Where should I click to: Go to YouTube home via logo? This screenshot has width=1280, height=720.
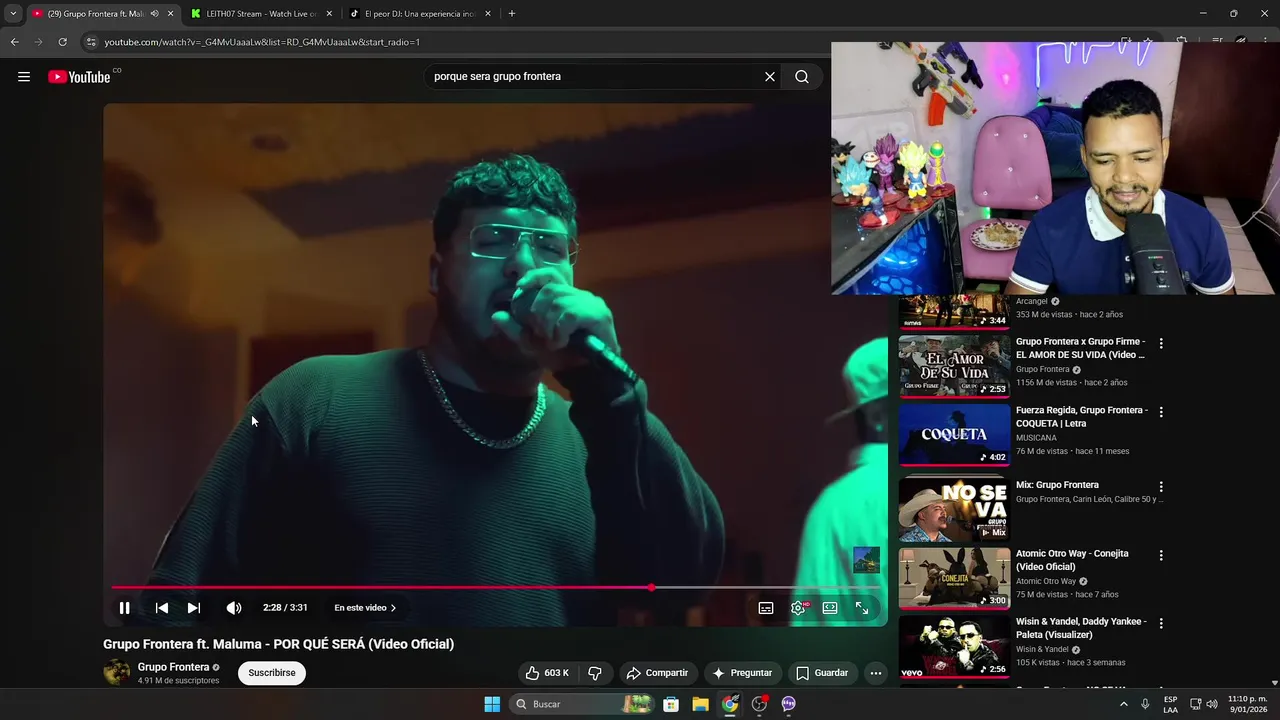(x=79, y=77)
